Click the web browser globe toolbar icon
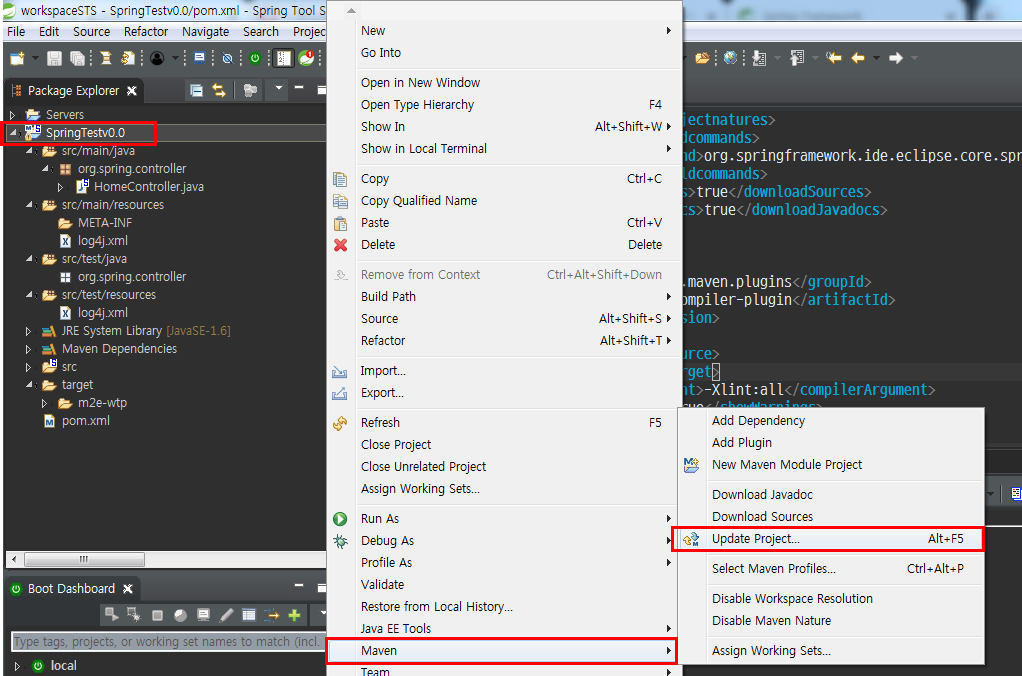 (731, 58)
